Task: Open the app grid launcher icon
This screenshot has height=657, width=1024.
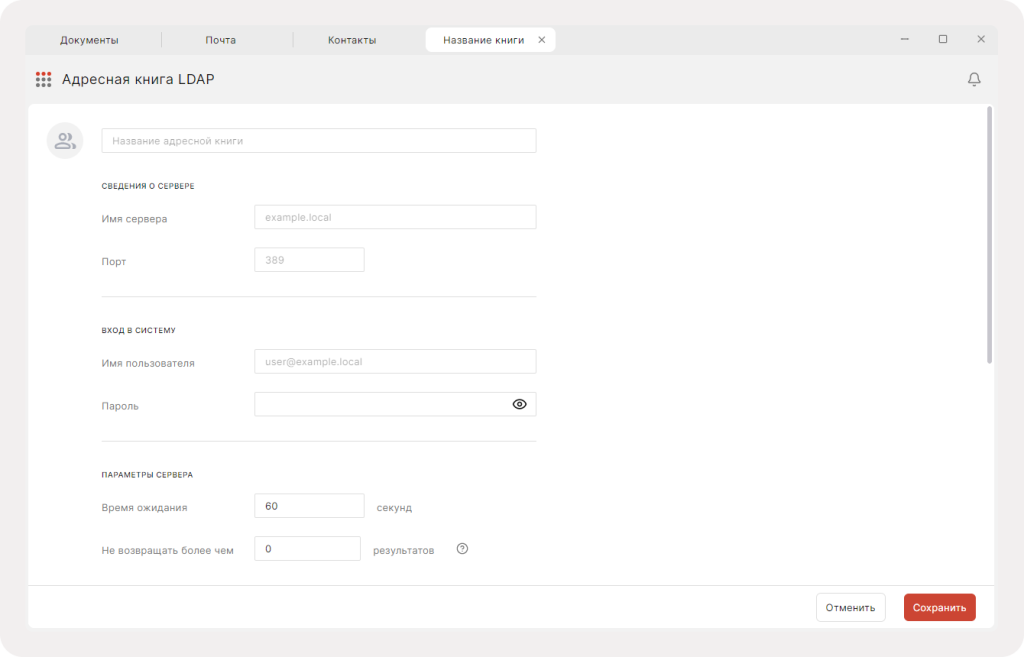Action: (x=44, y=80)
